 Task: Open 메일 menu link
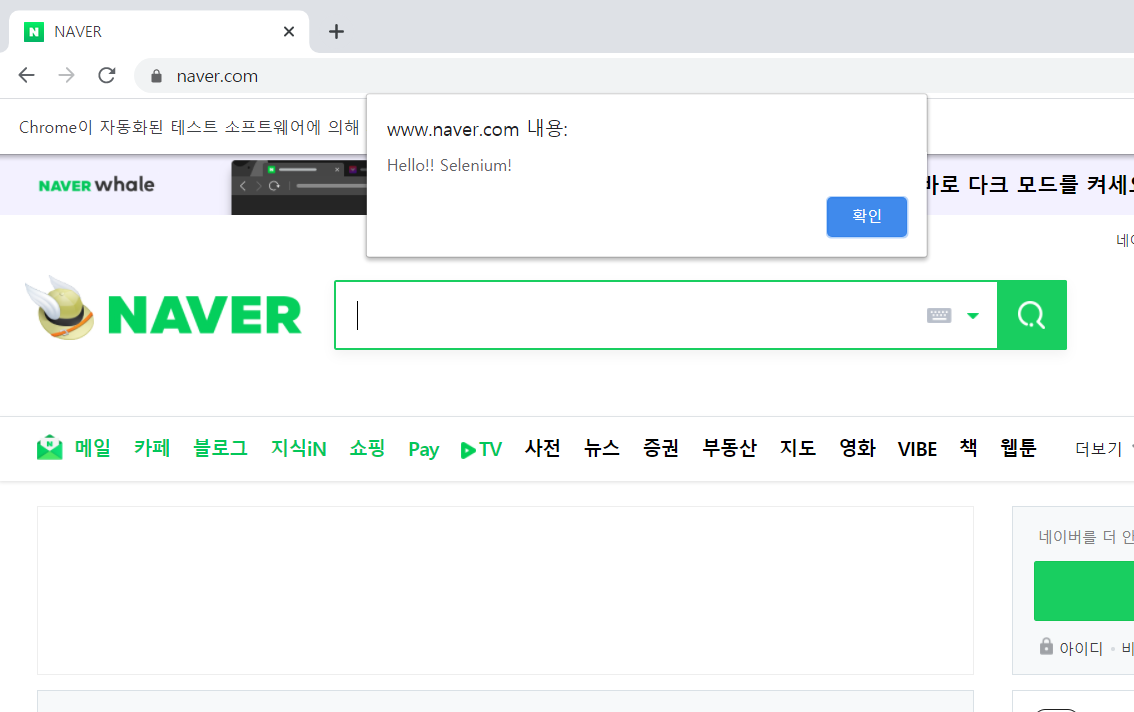point(93,448)
